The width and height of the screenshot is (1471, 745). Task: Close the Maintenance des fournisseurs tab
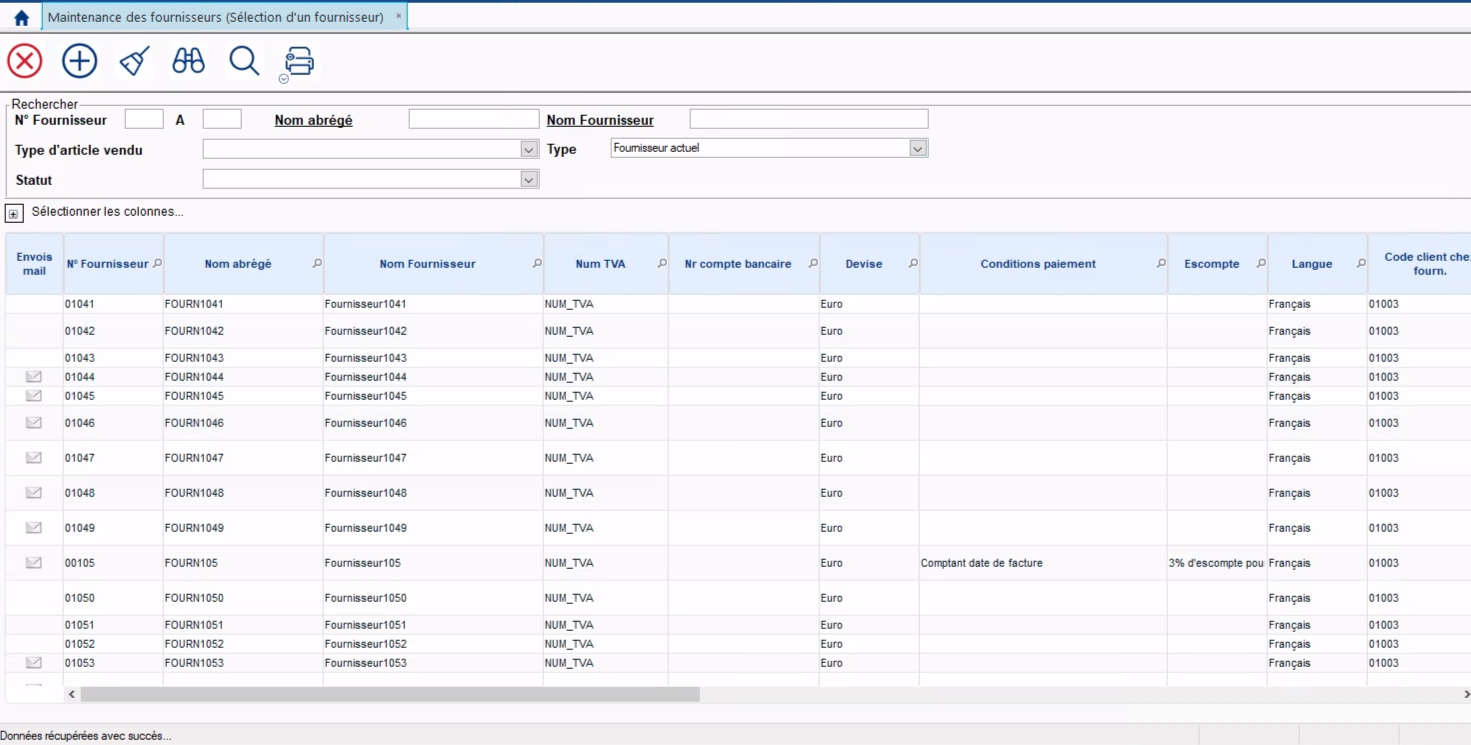pyautogui.click(x=399, y=17)
